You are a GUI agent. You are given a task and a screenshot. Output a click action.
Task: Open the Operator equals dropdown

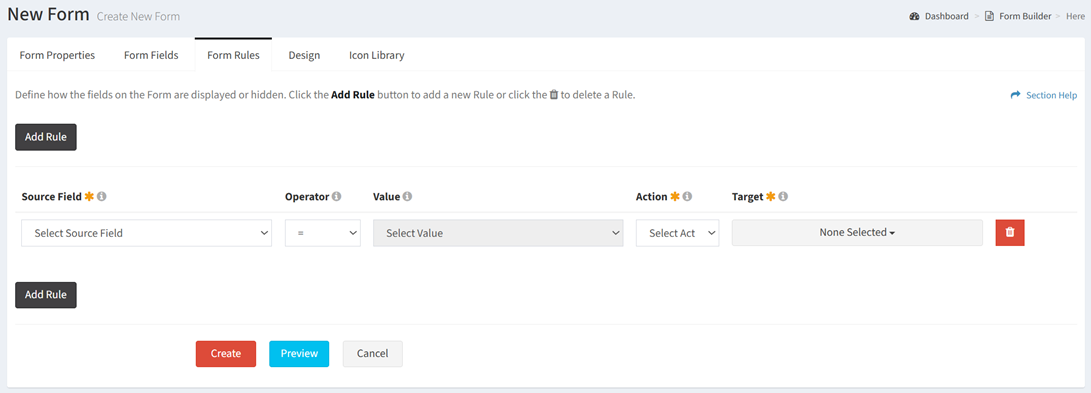323,233
